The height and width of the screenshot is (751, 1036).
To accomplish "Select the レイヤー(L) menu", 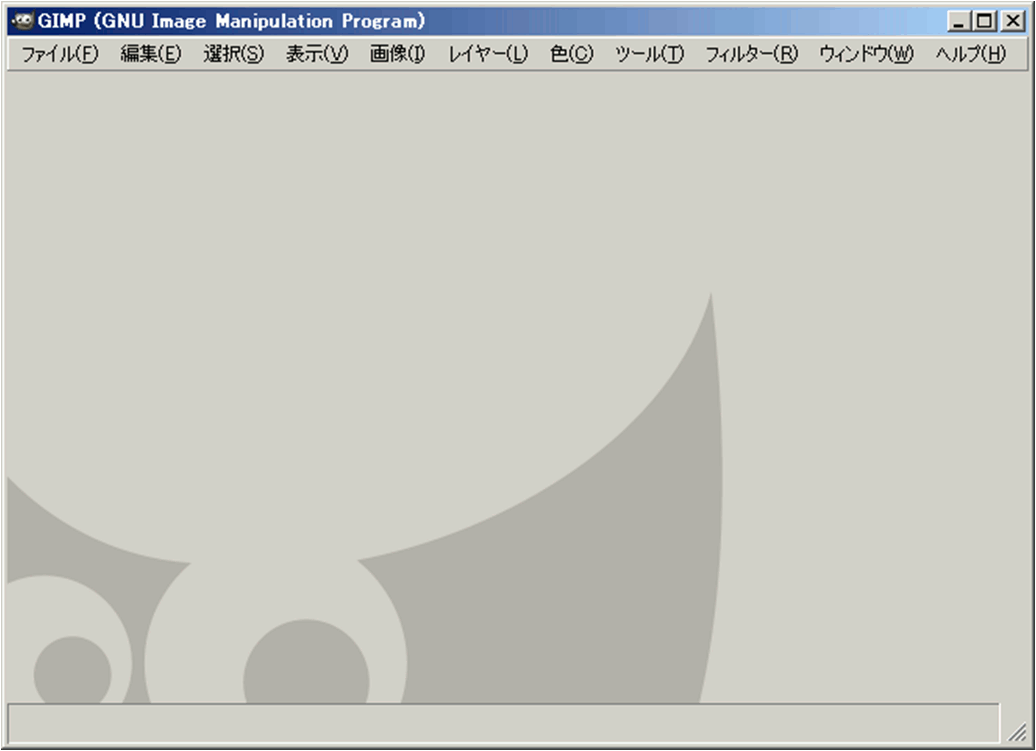I will point(488,55).
